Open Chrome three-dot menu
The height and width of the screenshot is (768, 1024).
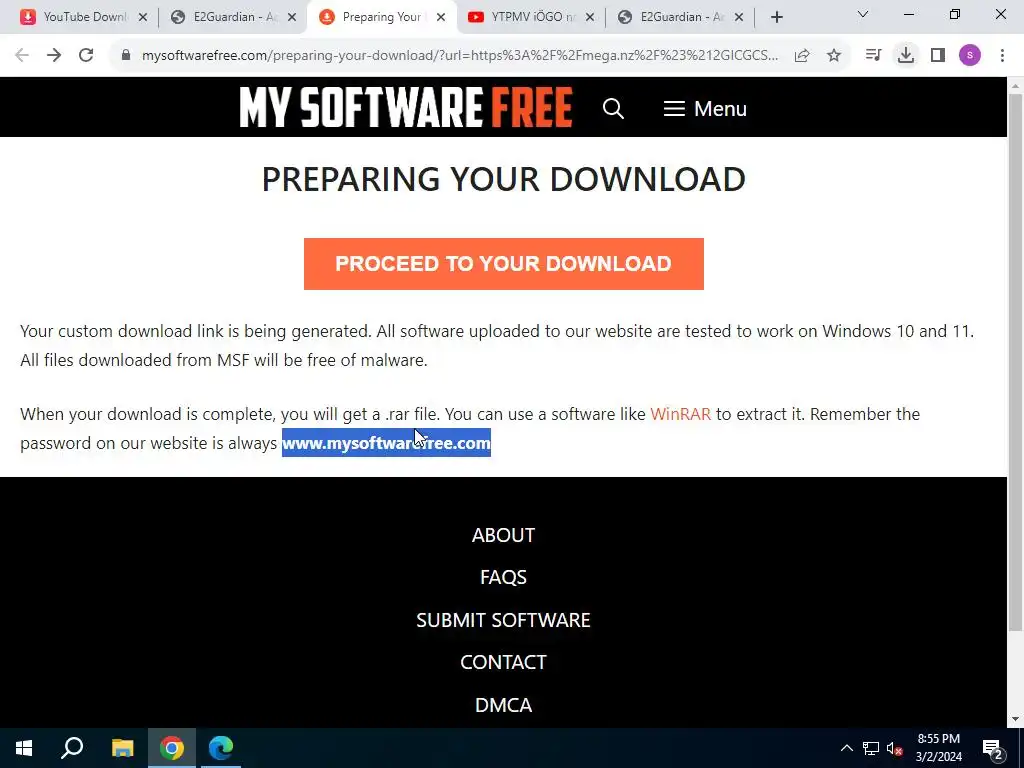[x=1002, y=56]
